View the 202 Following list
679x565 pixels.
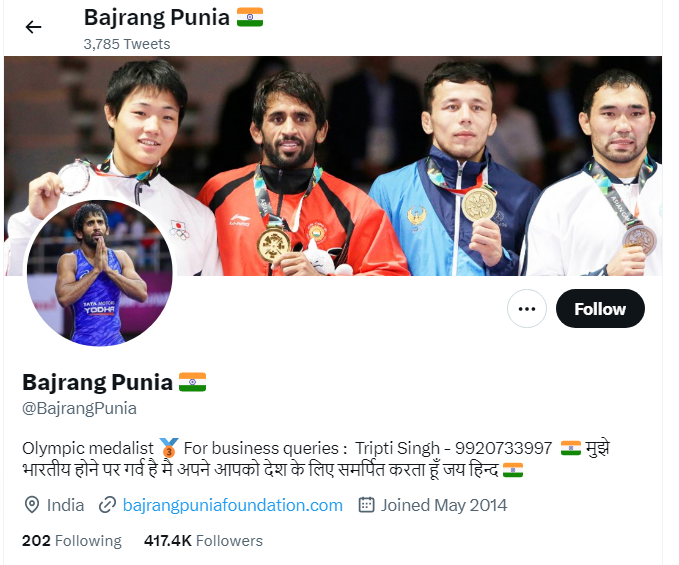[72, 541]
